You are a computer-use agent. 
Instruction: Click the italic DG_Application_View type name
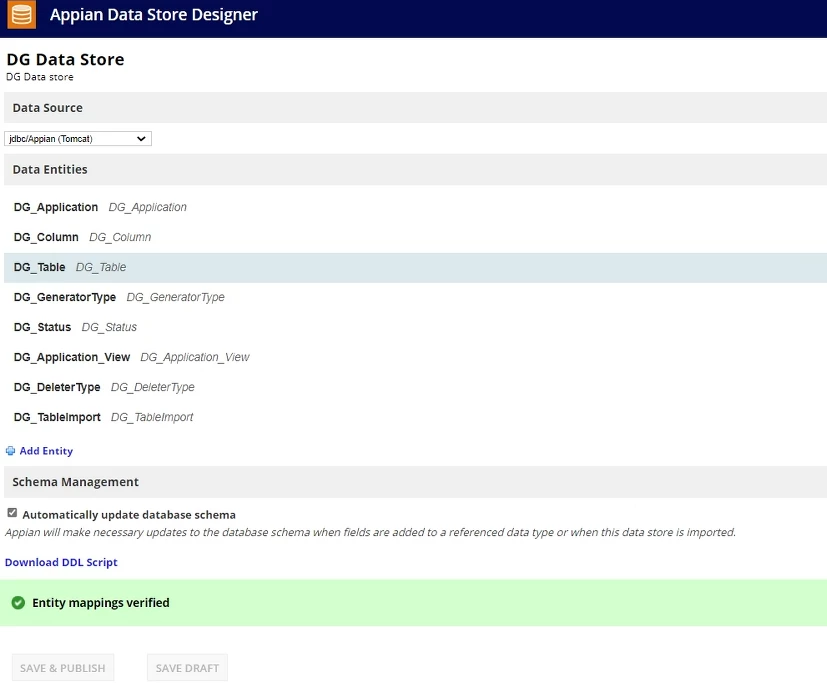pyautogui.click(x=195, y=358)
